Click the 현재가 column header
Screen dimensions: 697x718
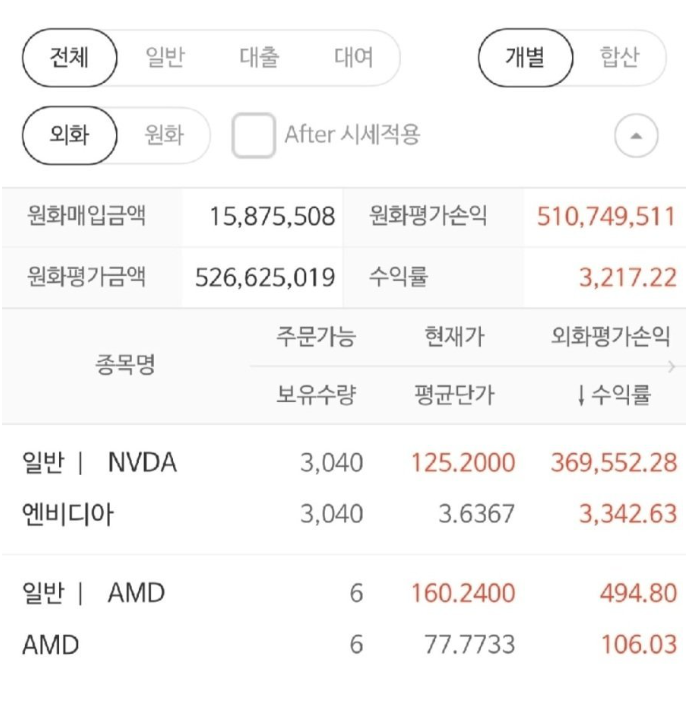click(454, 337)
